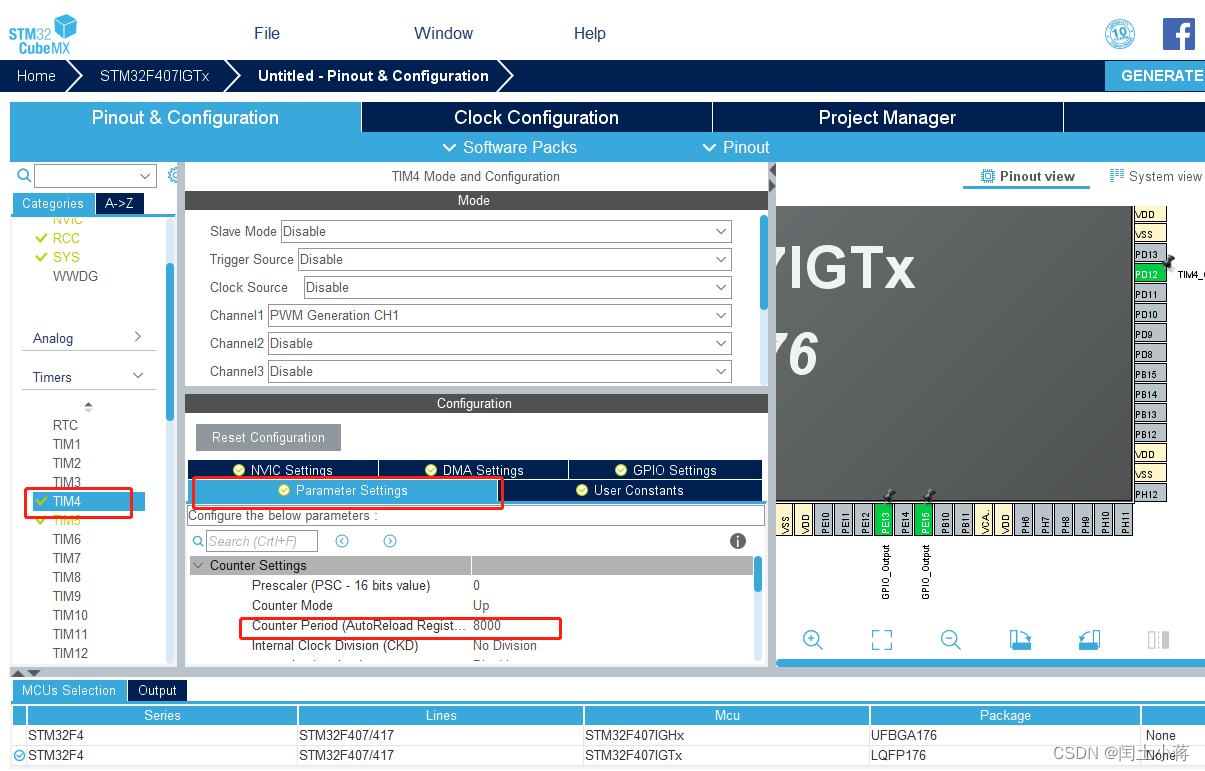The image size is (1205, 771).
Task: Switch to the Project Manager tab
Action: click(888, 117)
